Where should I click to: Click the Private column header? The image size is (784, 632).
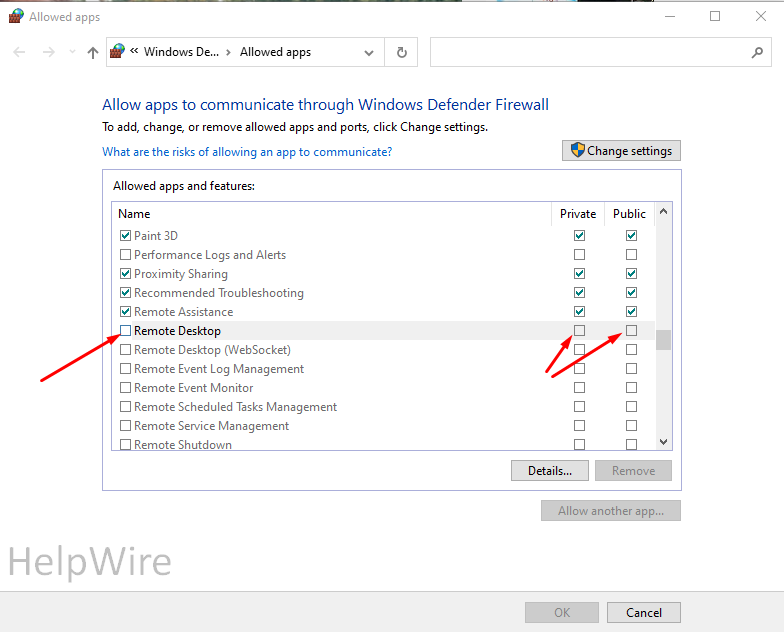click(x=578, y=214)
